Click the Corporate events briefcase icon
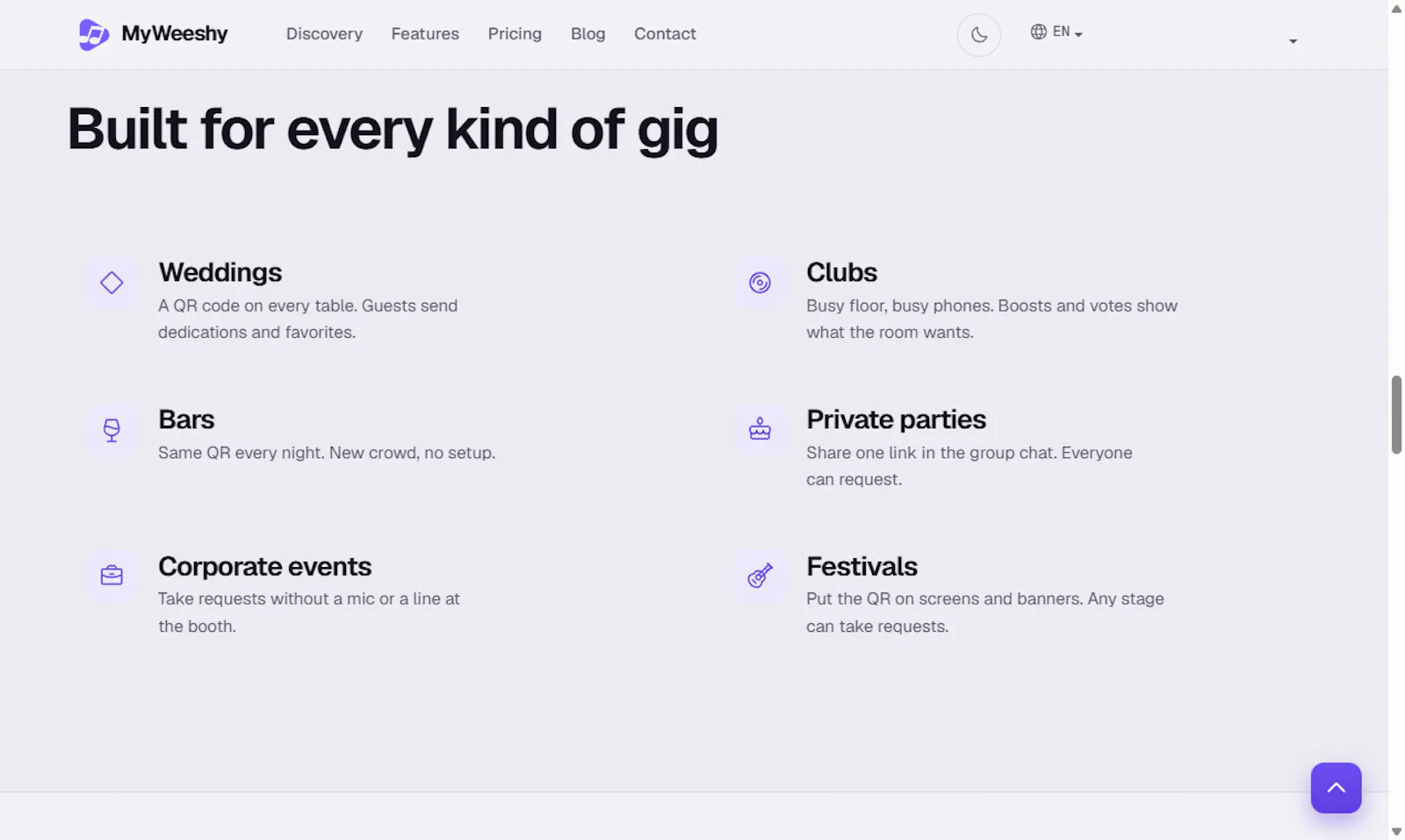 pyautogui.click(x=112, y=576)
